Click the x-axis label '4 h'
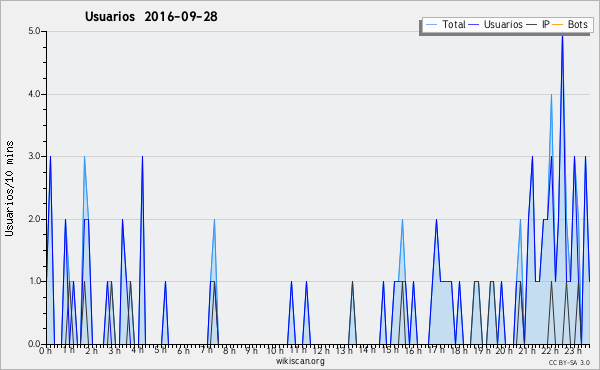 [x=137, y=350]
